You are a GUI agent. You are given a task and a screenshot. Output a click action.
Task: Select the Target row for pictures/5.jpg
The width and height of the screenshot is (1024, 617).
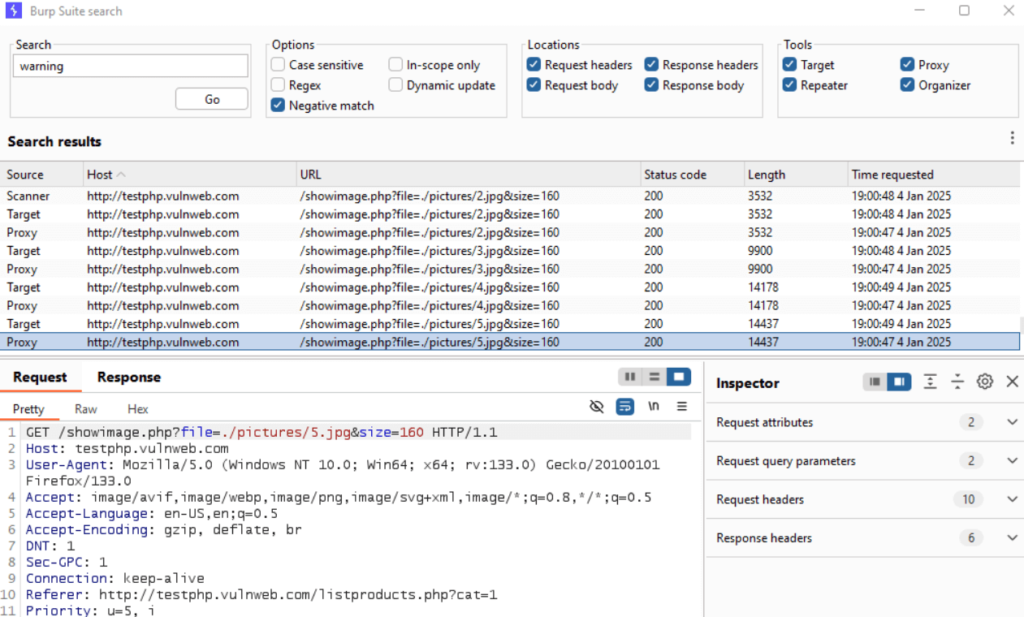[x=510, y=324]
